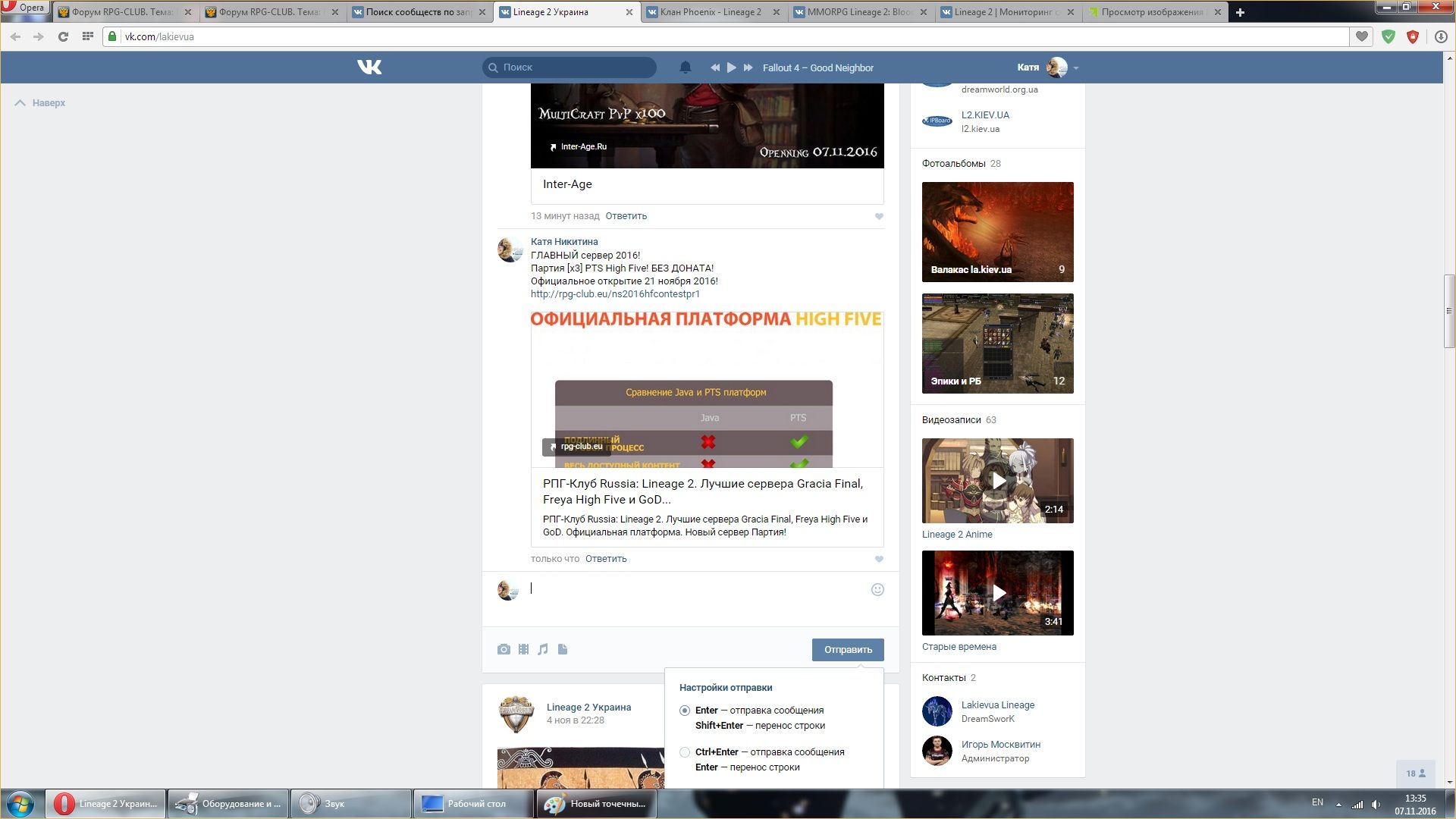Attach a document via the file icon
Viewport: 1456px width, 819px height.
click(x=563, y=649)
